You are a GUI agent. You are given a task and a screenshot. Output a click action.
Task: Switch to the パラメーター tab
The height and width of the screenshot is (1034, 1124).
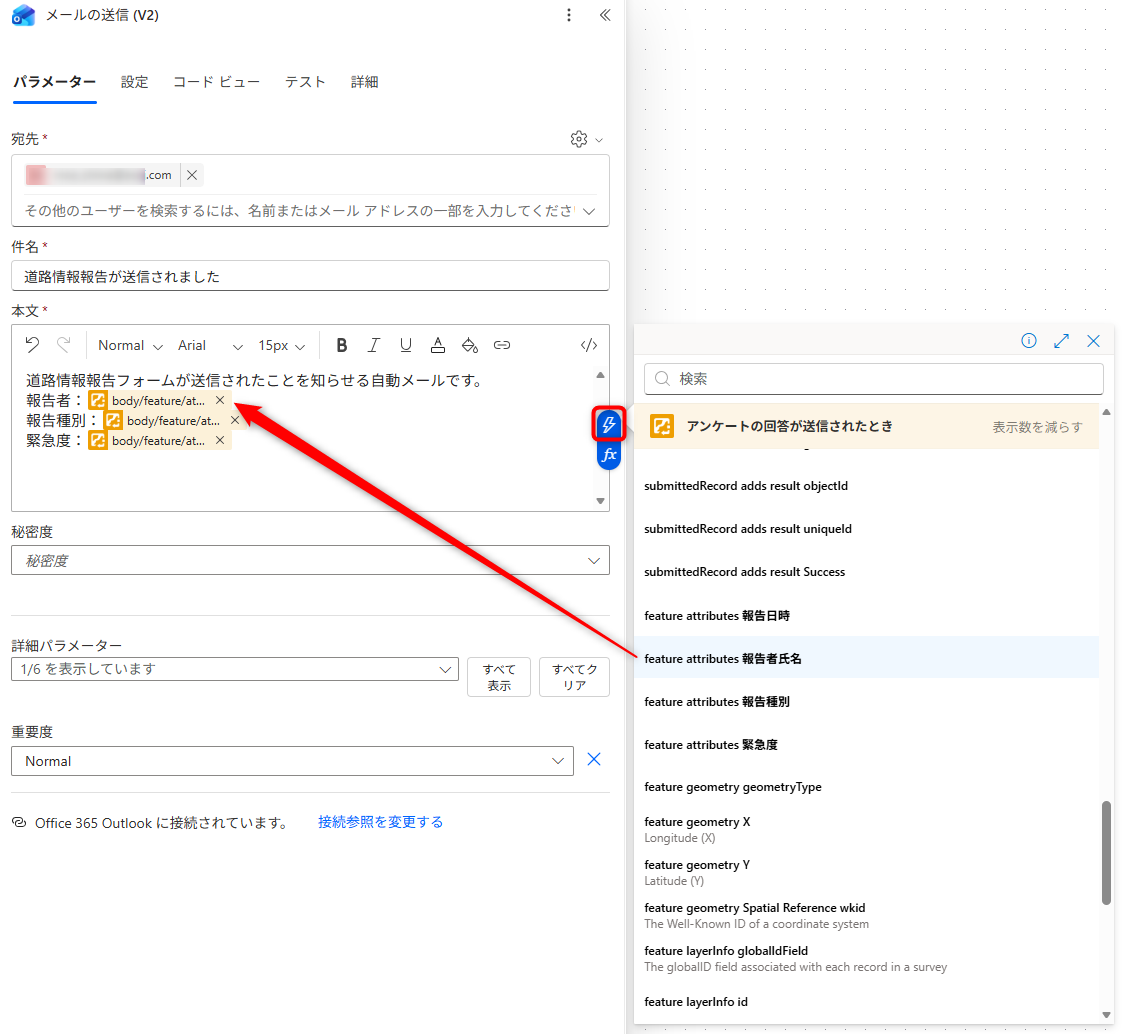tap(54, 82)
